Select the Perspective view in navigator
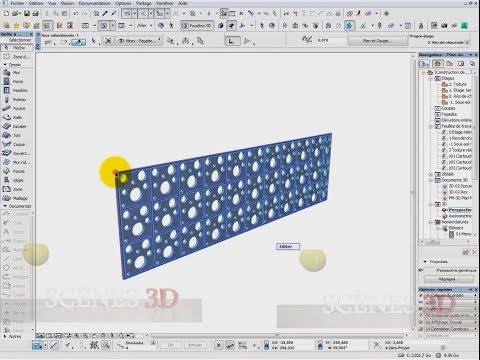The image size is (480, 360). click(457, 210)
